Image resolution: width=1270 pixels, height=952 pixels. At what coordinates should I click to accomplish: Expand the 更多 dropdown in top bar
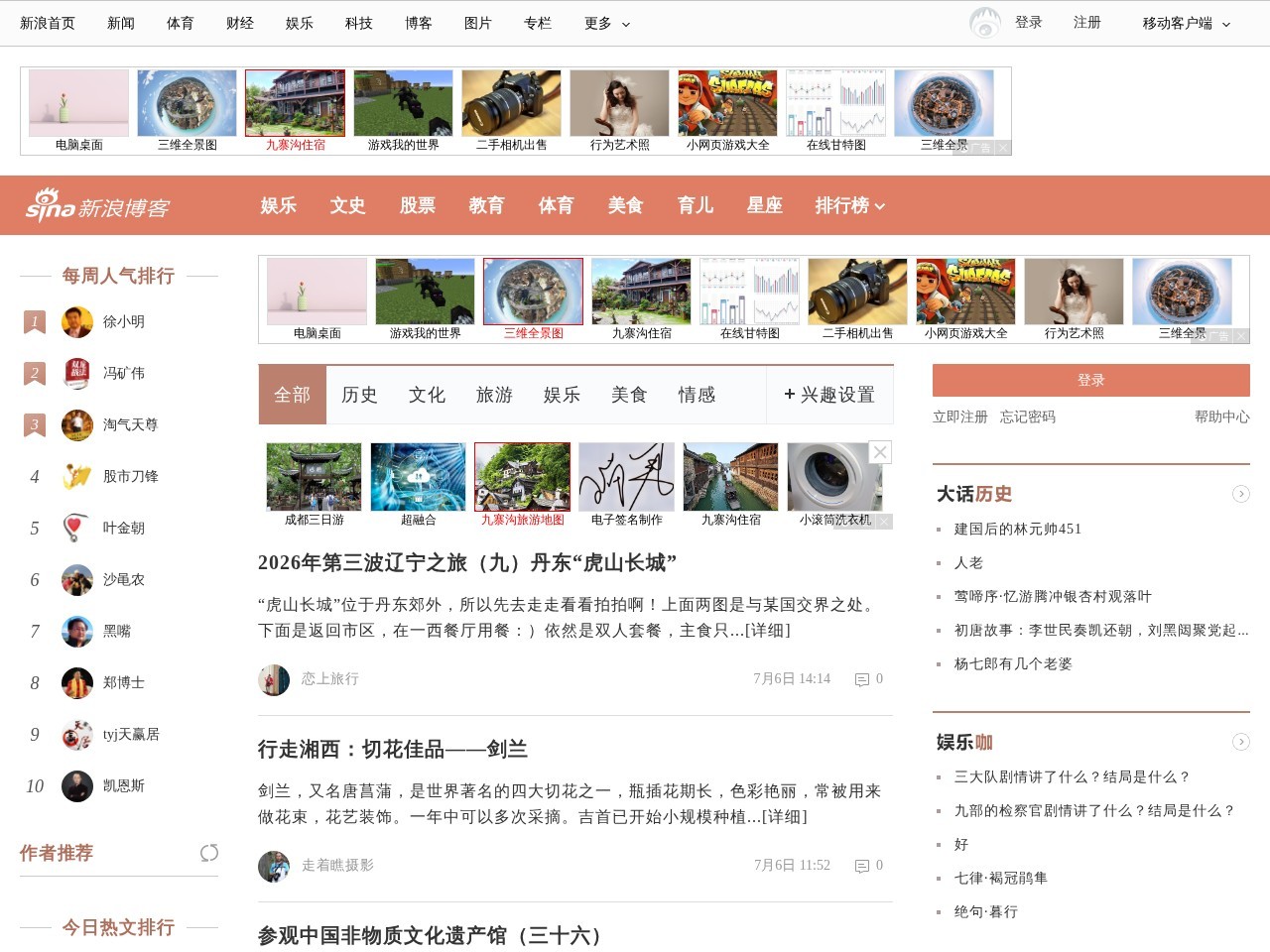607,23
